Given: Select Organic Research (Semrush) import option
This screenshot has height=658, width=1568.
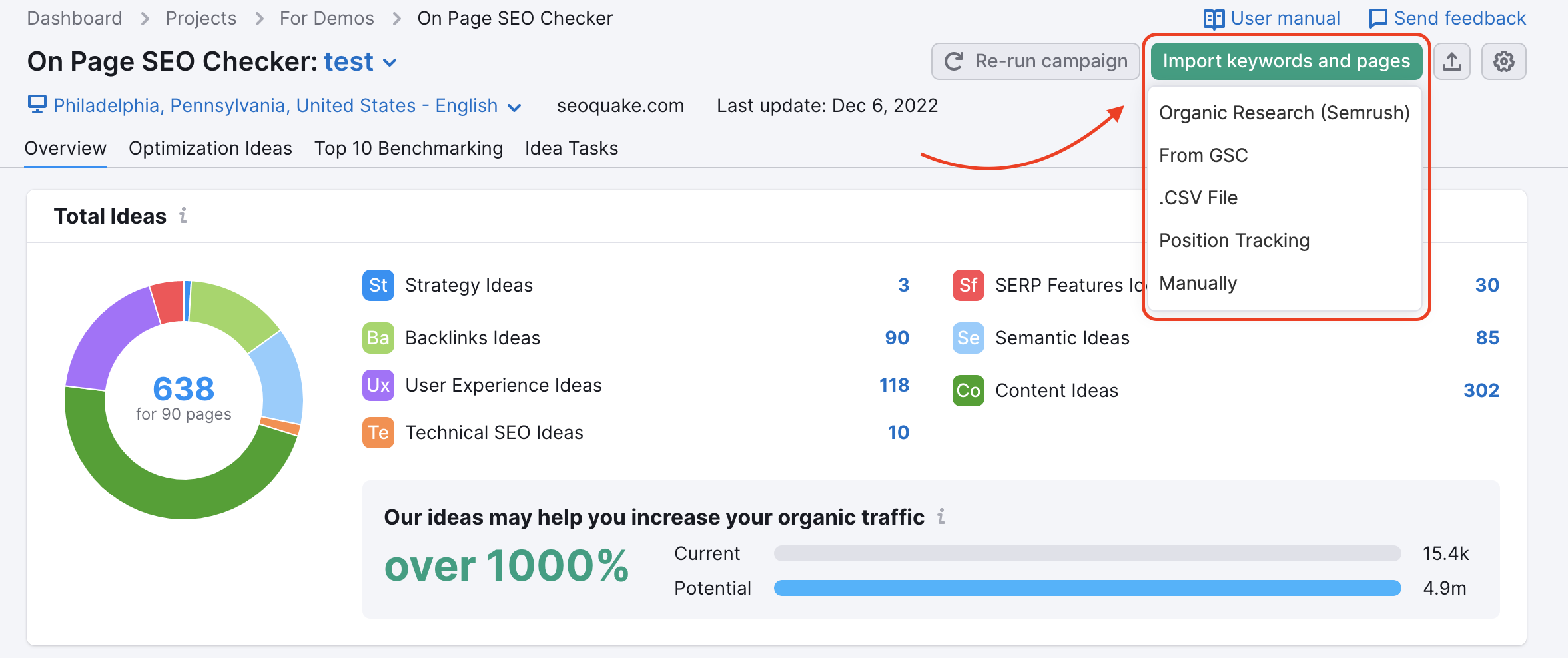Looking at the screenshot, I should [x=1284, y=113].
